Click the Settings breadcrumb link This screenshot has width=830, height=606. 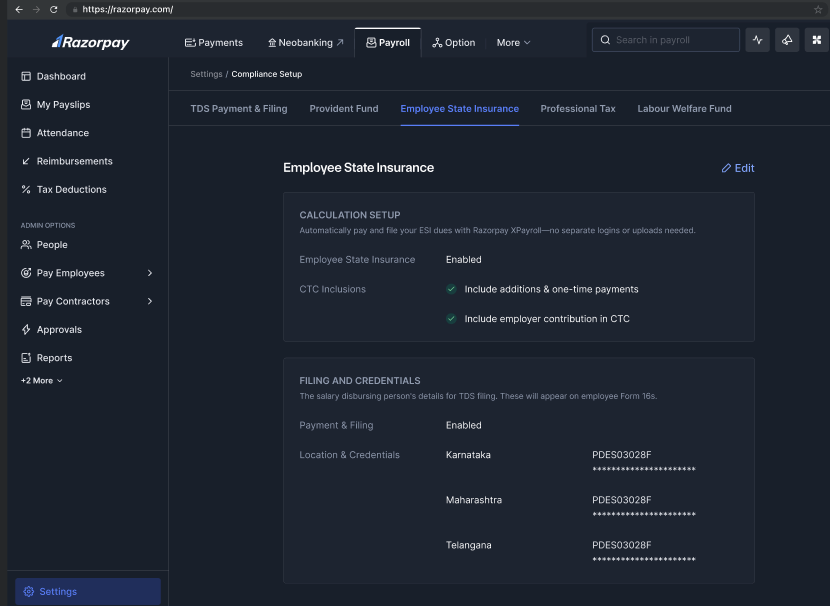click(x=206, y=74)
